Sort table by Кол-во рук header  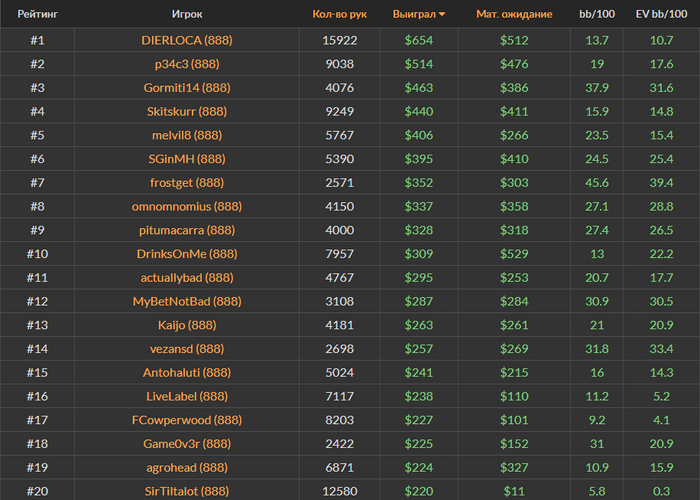point(339,14)
